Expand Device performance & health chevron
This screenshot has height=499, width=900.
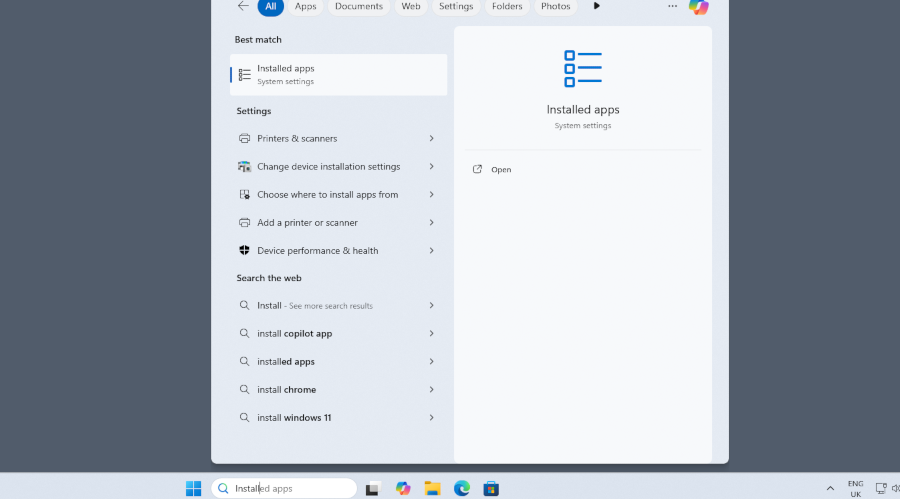pos(431,250)
